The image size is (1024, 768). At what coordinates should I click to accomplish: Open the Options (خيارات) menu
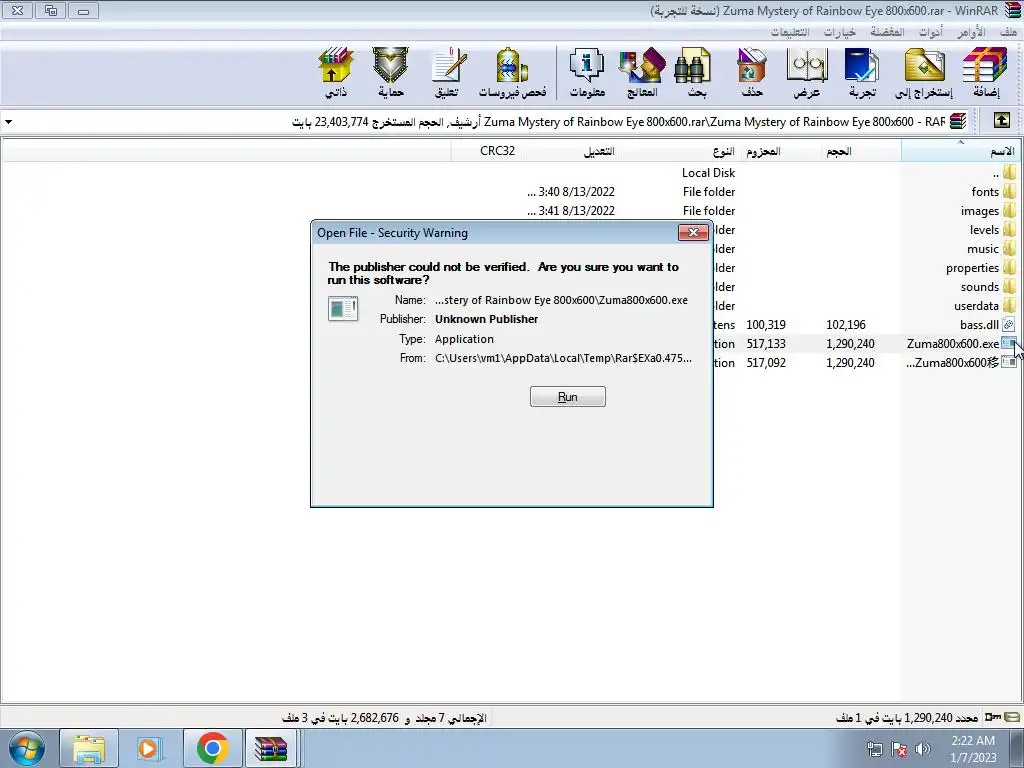839,32
